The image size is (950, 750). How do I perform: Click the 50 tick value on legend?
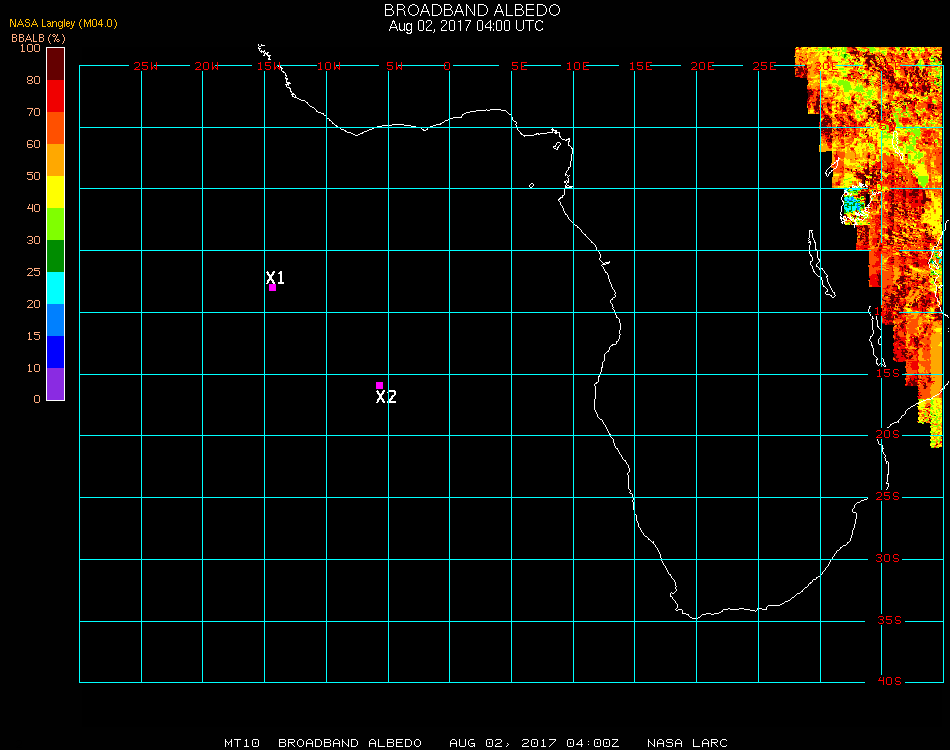[x=33, y=176]
